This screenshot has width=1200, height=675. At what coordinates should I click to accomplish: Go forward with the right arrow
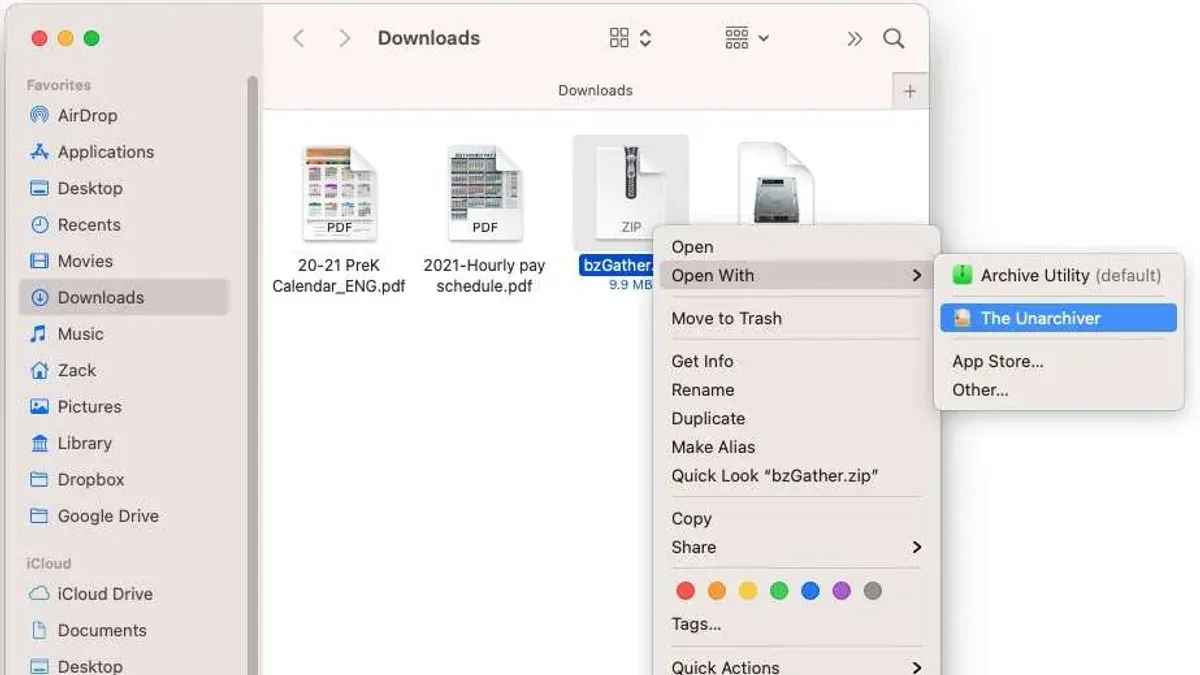(x=345, y=38)
